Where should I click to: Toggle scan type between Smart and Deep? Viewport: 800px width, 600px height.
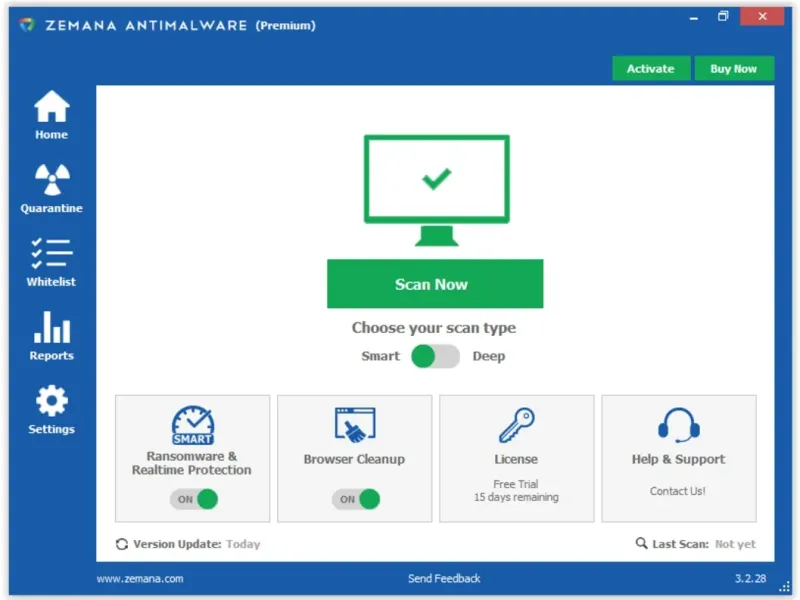[x=435, y=356]
